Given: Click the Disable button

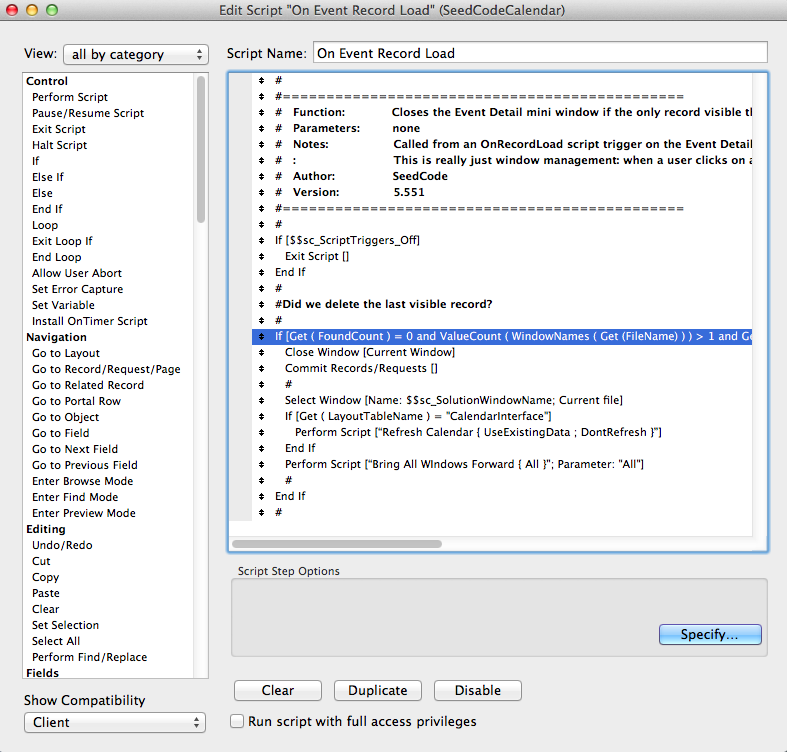Looking at the screenshot, I should 478,690.
